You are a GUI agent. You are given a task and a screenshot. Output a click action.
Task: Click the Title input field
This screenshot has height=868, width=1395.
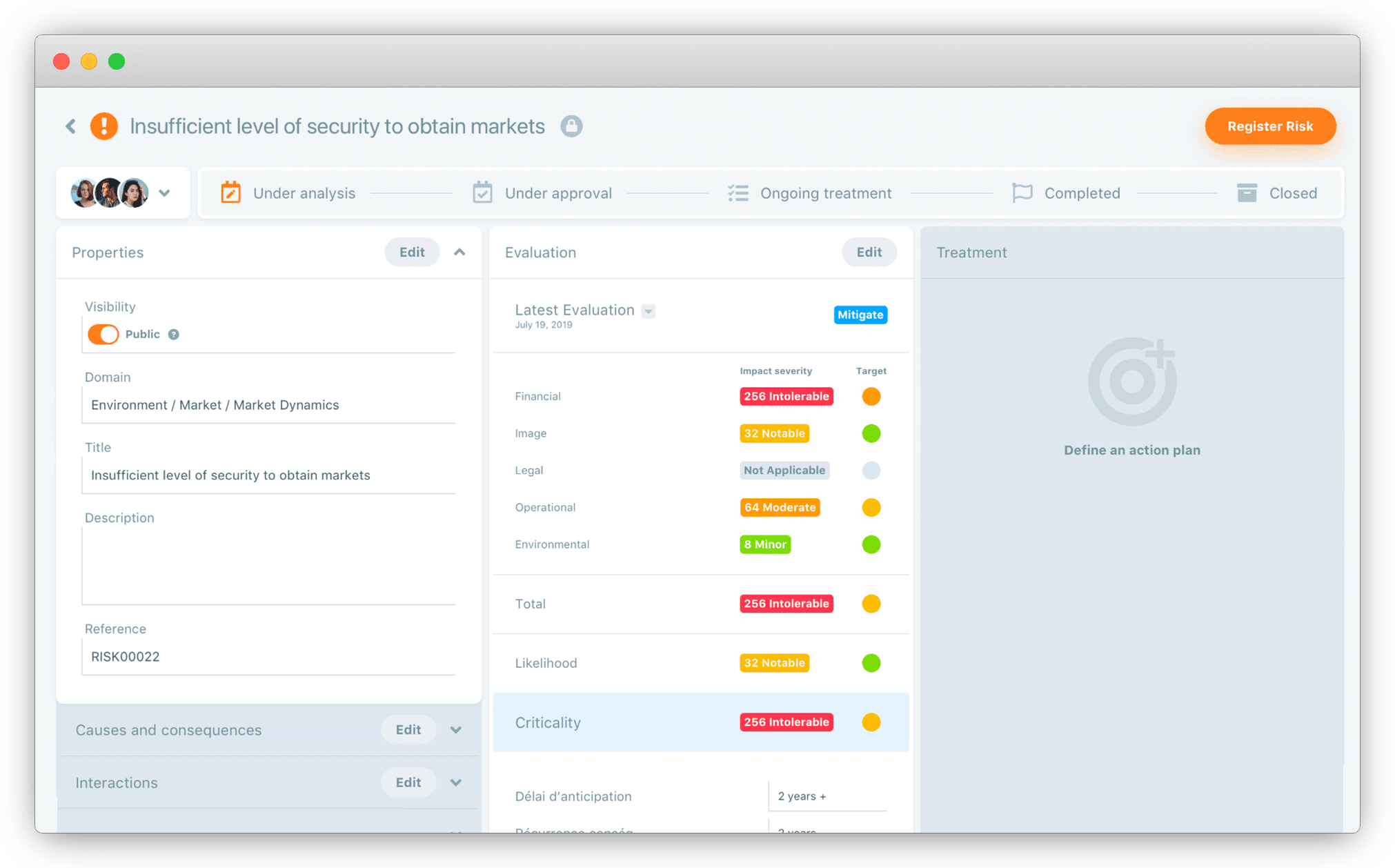tap(268, 475)
